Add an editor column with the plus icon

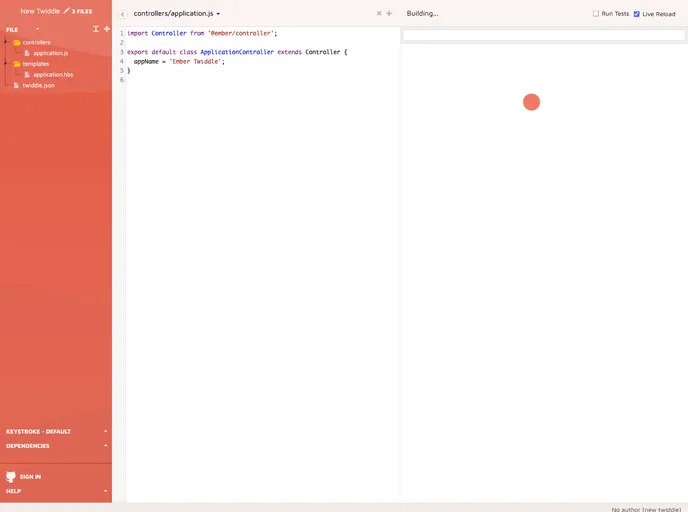point(389,14)
